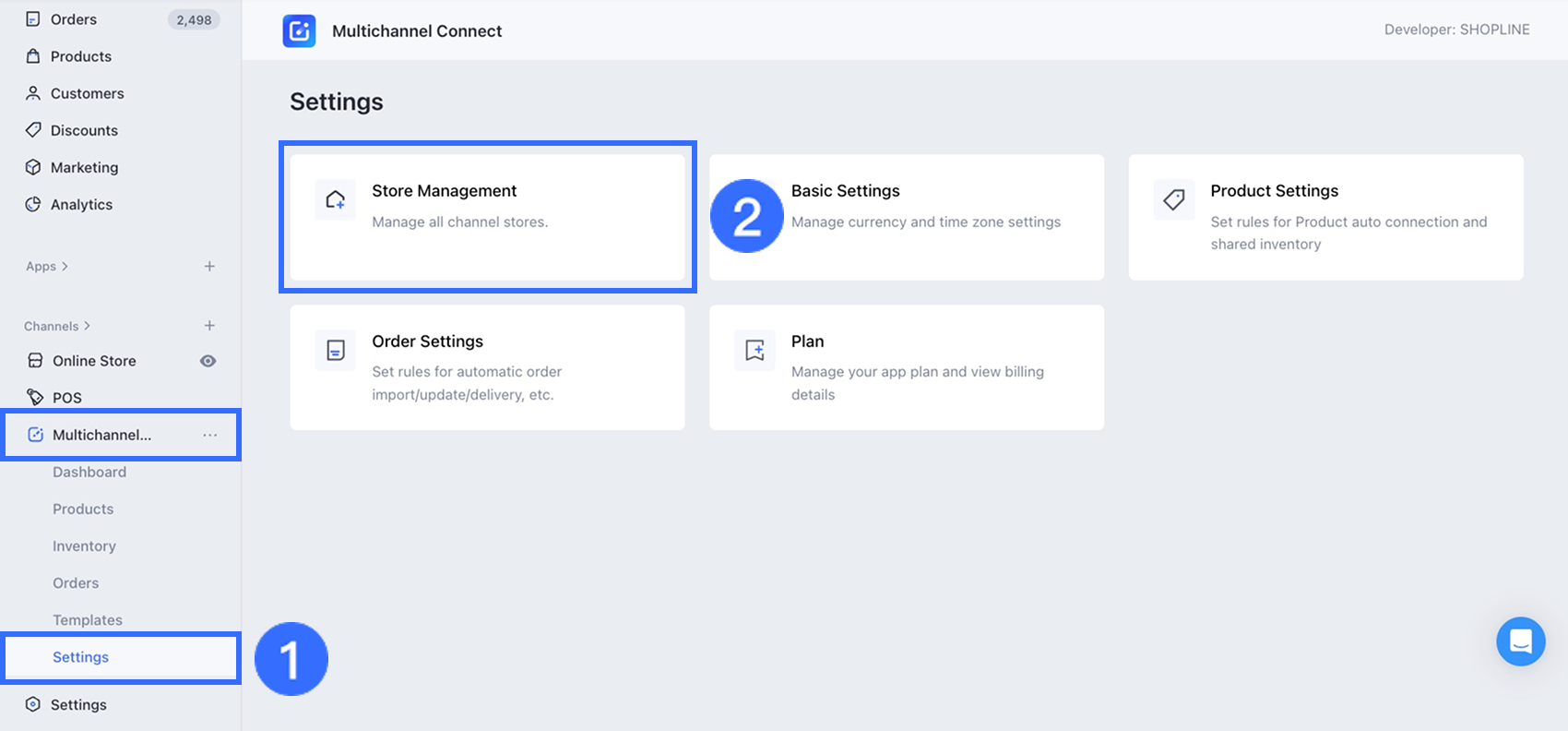Viewport: 1568px width, 731px height.
Task: Open the Multichannel three-dot options menu
Action: (210, 435)
